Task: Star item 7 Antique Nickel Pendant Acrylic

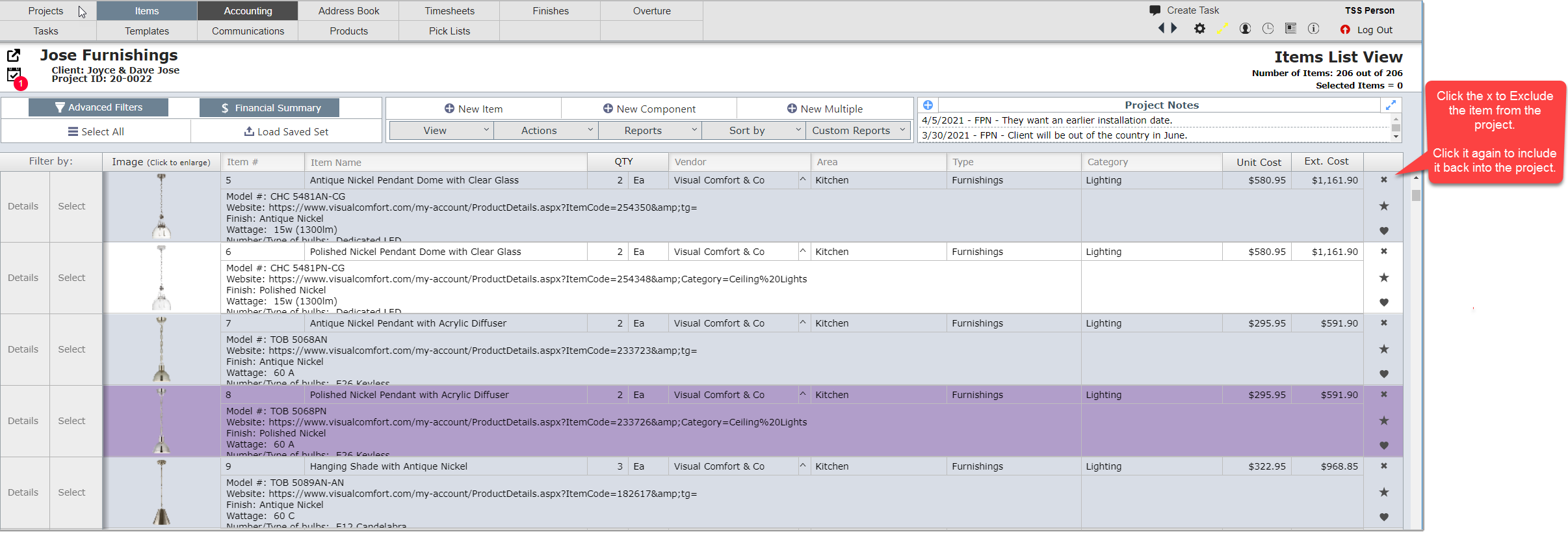Action: tap(1384, 349)
